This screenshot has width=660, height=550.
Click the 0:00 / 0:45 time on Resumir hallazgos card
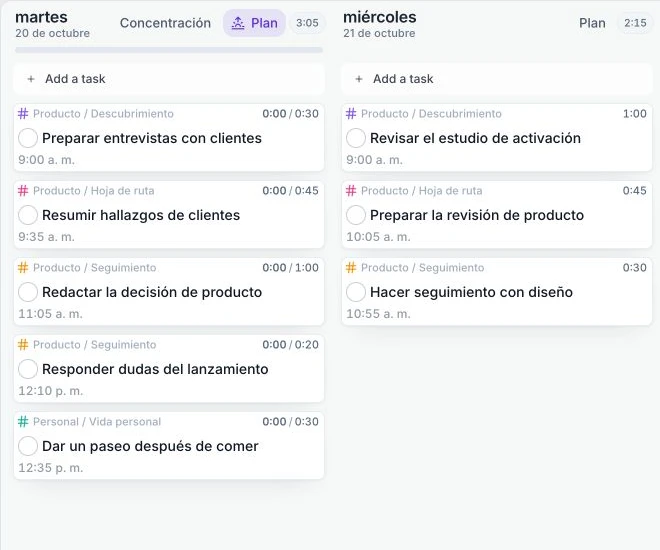pyautogui.click(x=290, y=191)
